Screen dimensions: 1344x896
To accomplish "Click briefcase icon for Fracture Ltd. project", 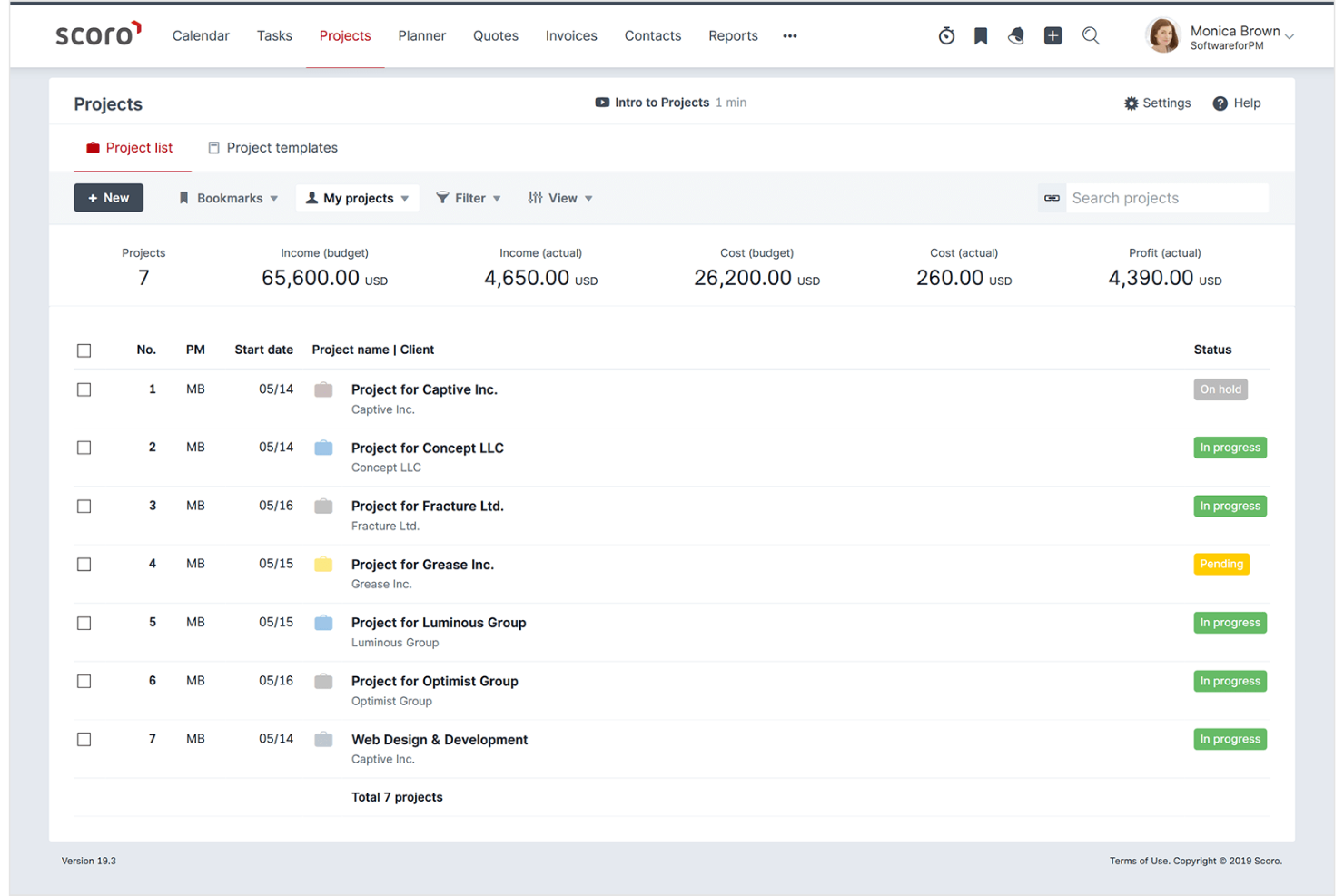I will point(323,506).
